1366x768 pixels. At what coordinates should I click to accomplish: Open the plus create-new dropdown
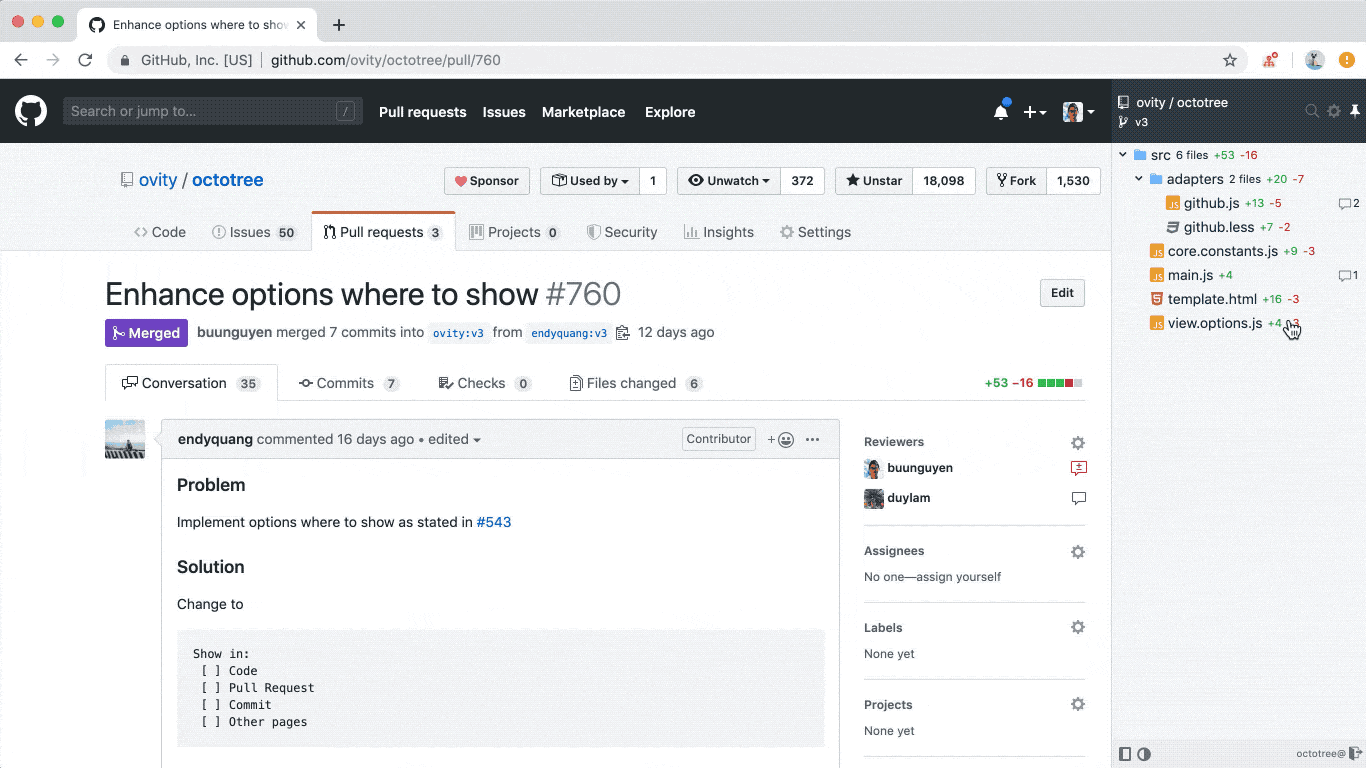[x=1035, y=112]
